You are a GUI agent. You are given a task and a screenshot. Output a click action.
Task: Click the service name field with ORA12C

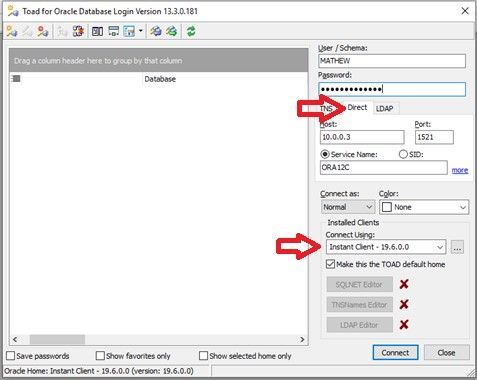[384, 167]
